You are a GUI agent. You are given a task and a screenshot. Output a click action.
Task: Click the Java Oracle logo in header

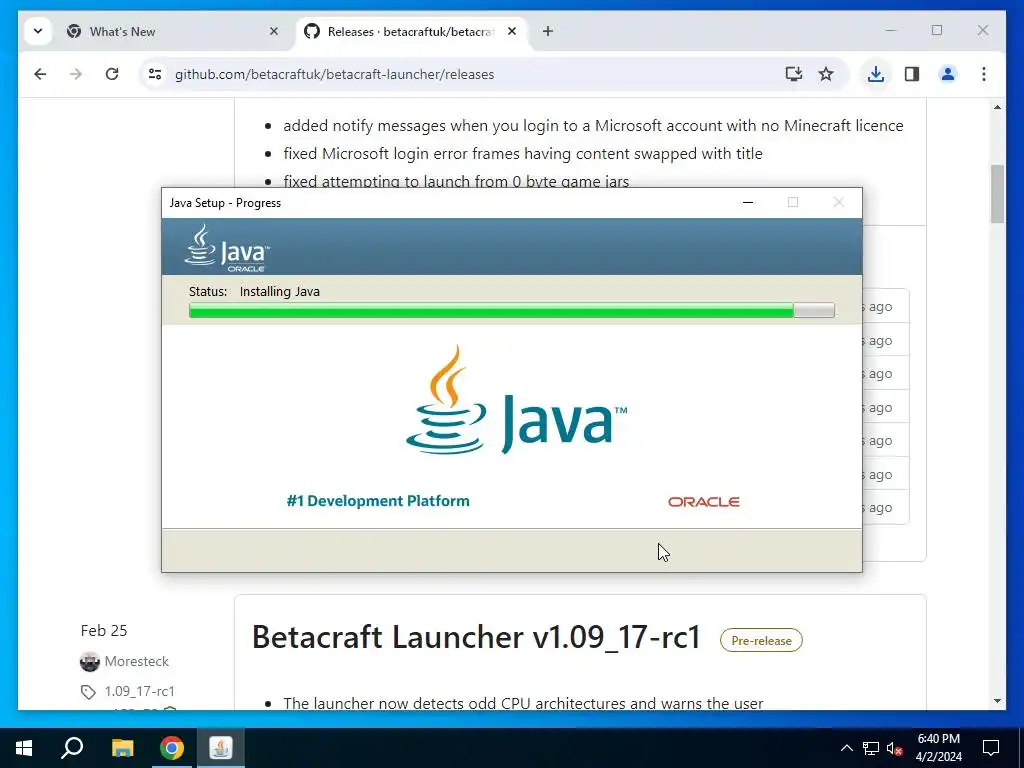click(227, 248)
